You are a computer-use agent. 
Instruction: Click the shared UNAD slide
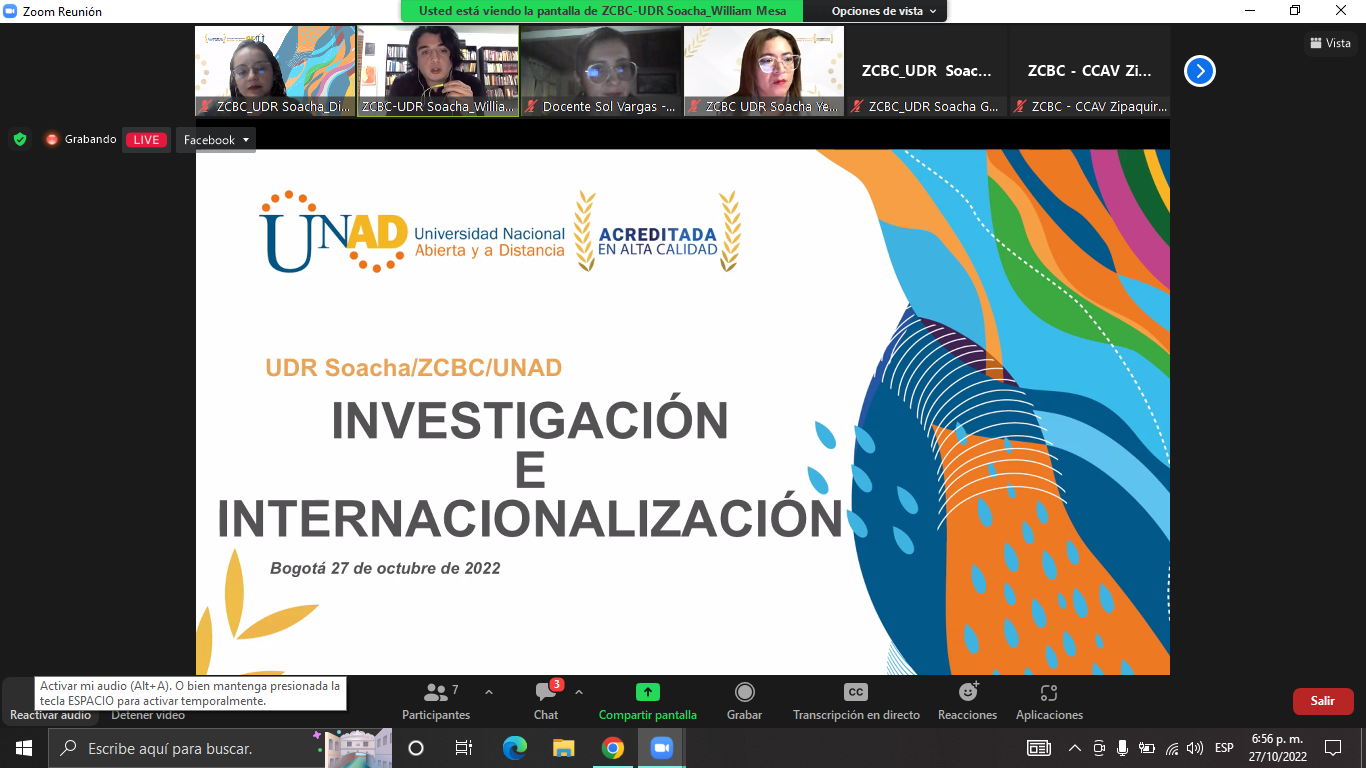click(683, 412)
